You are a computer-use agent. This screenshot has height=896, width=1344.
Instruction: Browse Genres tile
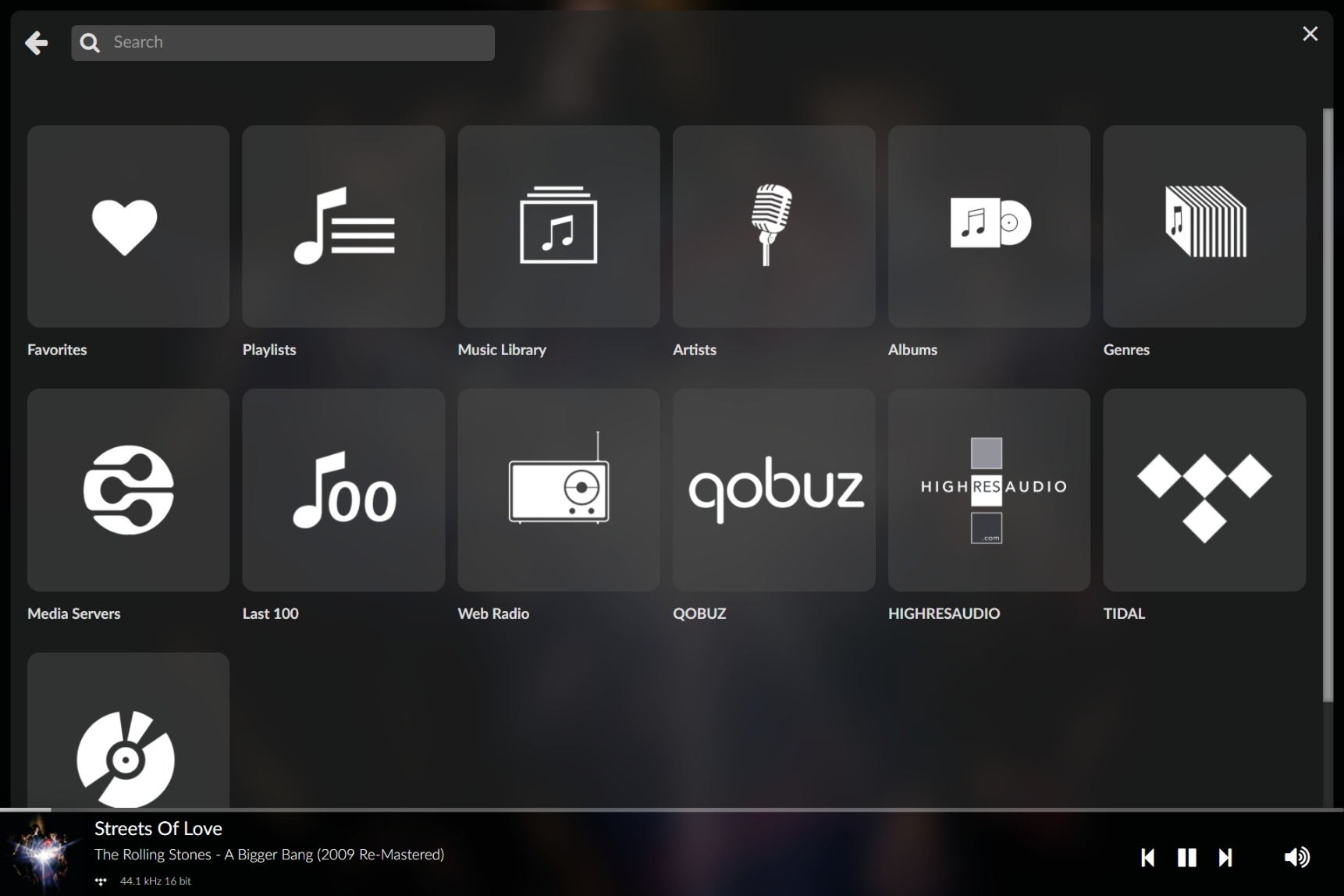click(1204, 226)
